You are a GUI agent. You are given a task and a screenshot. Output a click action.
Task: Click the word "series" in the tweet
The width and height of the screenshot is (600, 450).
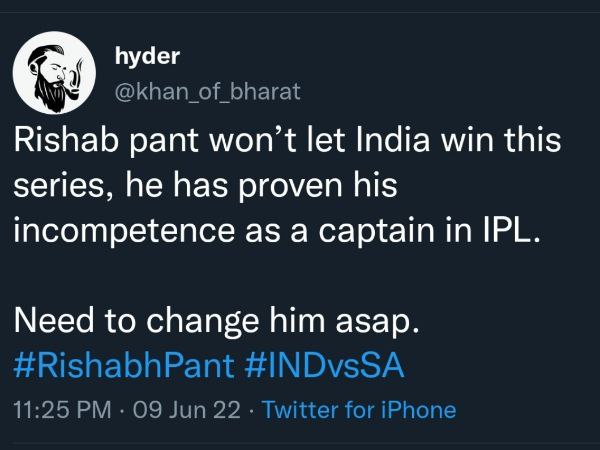click(51, 185)
